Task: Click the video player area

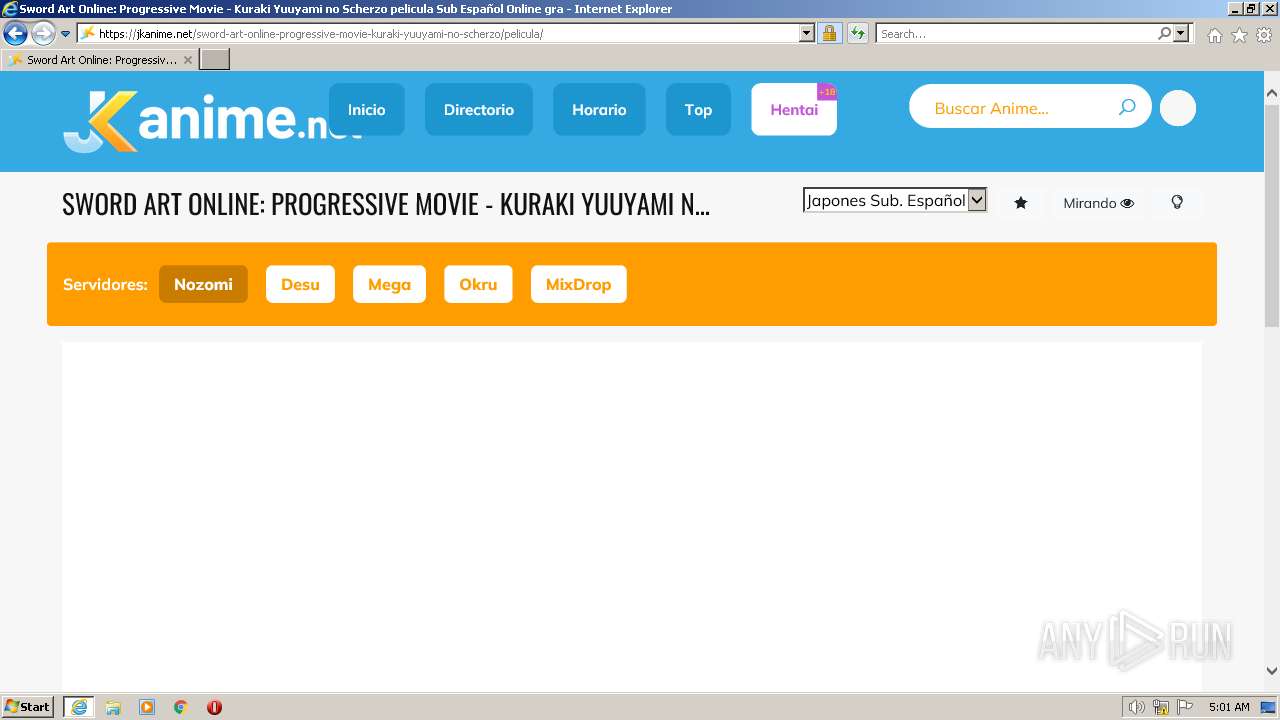Action: 632,515
